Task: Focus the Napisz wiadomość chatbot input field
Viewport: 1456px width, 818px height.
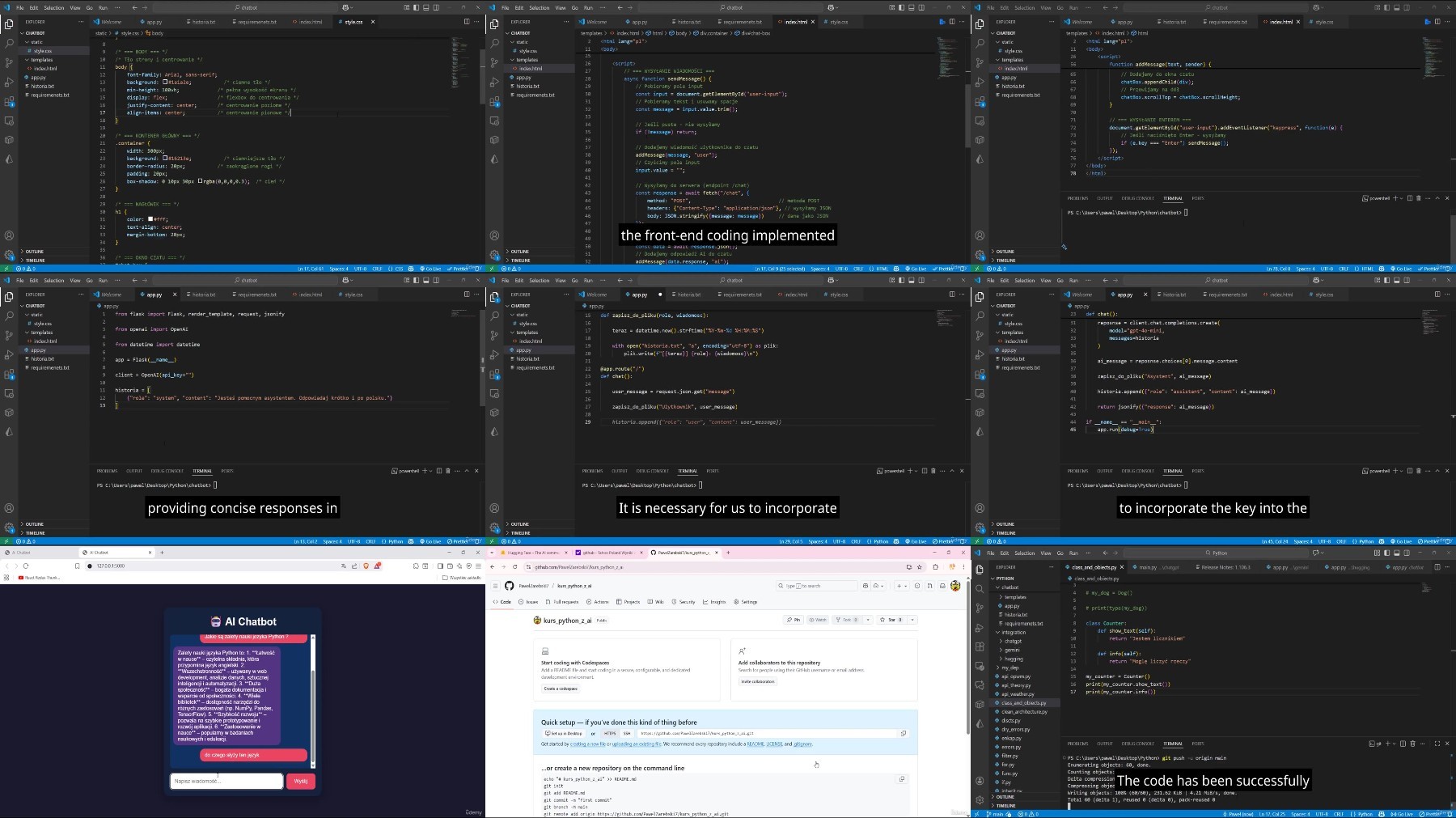Action: click(226, 781)
